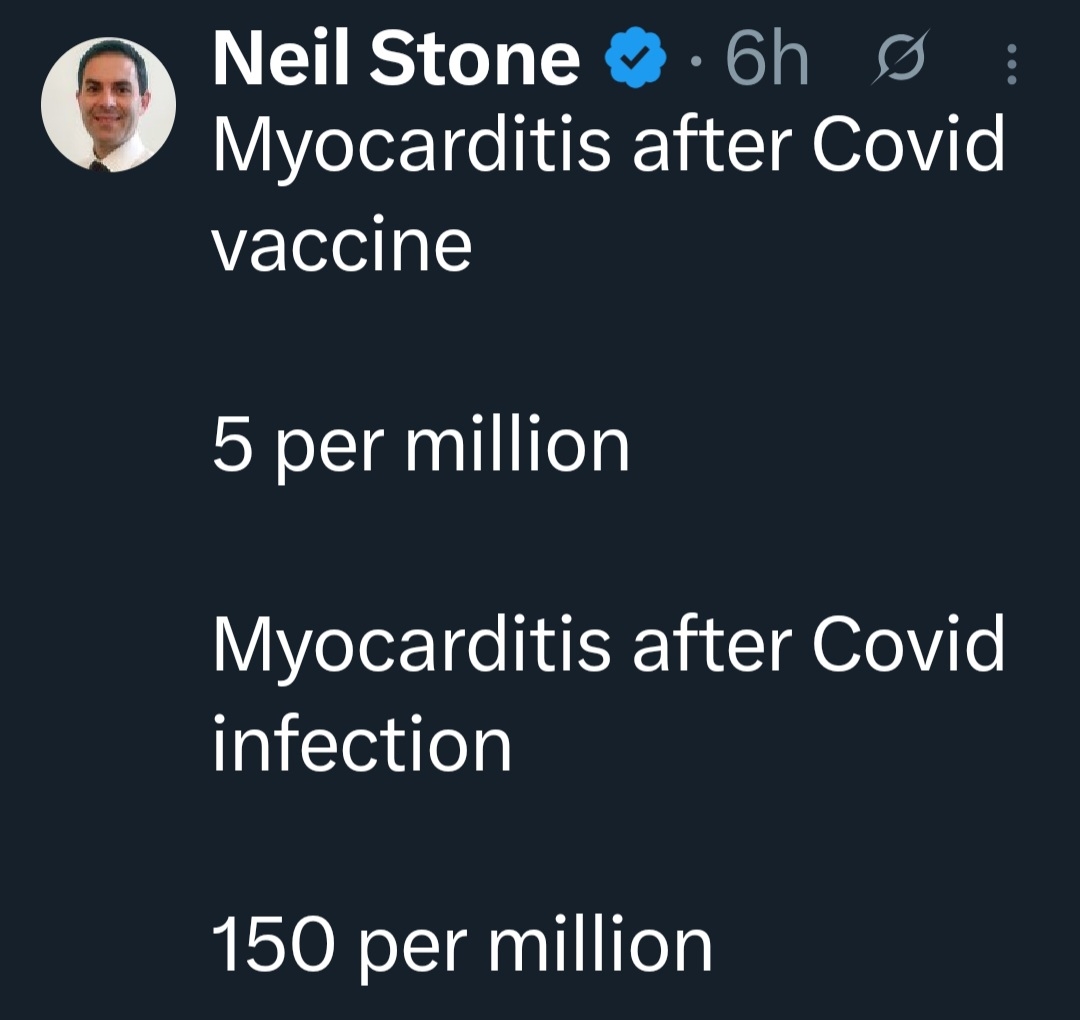Click 'per' in the '150 per million' line

pyautogui.click(x=409, y=950)
